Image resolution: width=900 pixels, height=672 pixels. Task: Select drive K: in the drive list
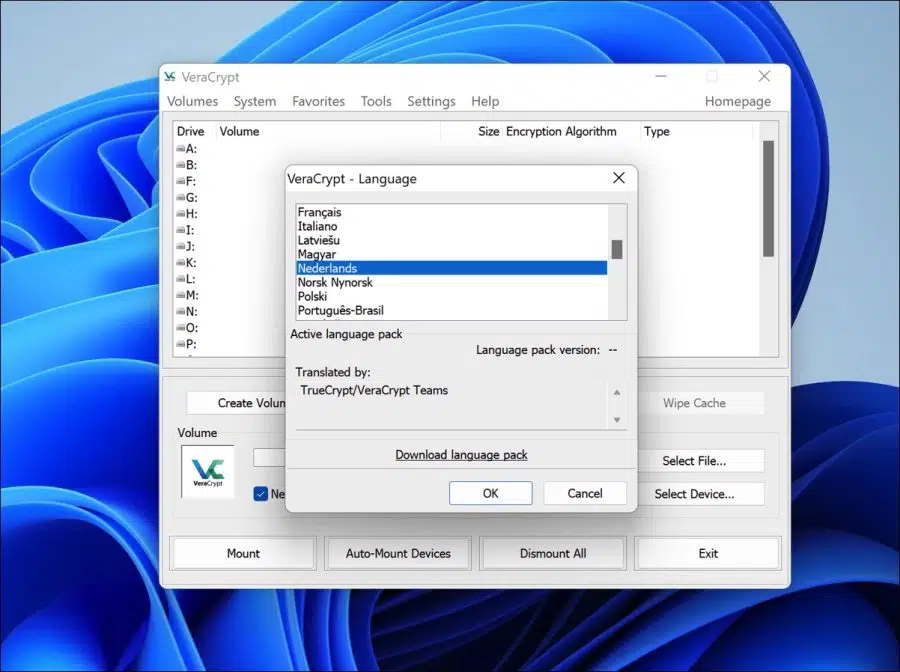pyautogui.click(x=187, y=263)
